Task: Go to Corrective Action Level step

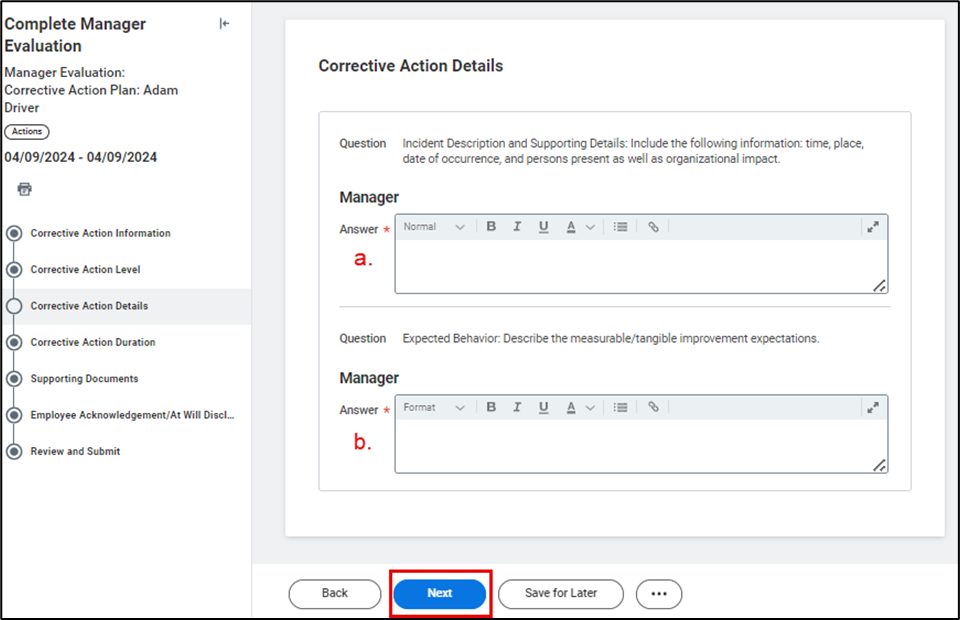Action: click(x=85, y=270)
